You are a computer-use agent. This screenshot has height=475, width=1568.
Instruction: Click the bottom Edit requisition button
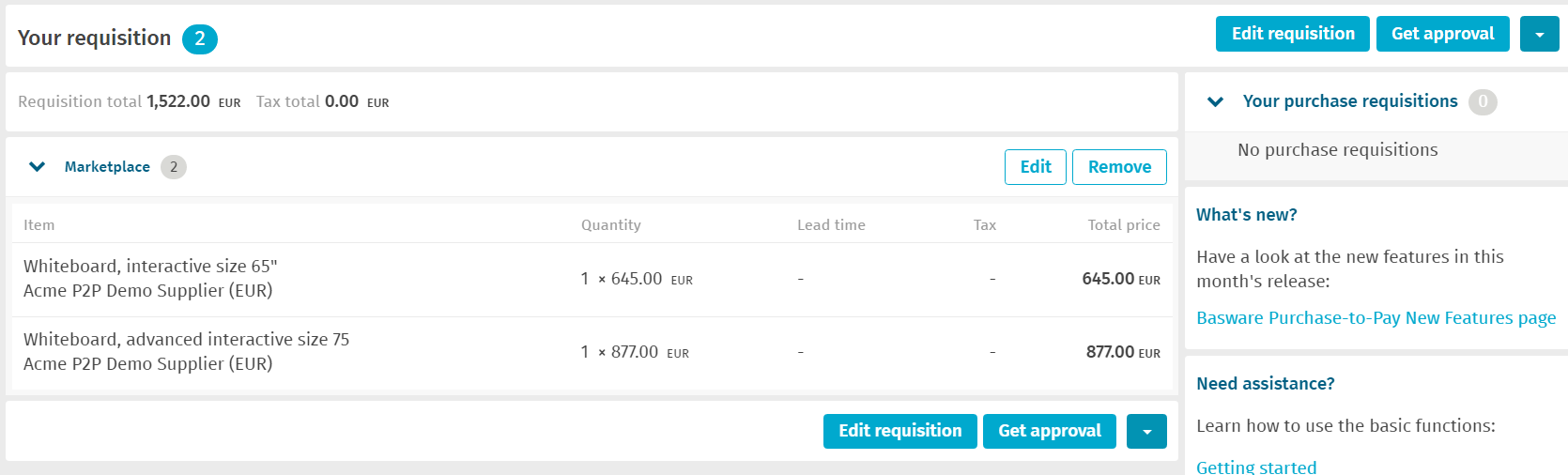click(x=900, y=431)
